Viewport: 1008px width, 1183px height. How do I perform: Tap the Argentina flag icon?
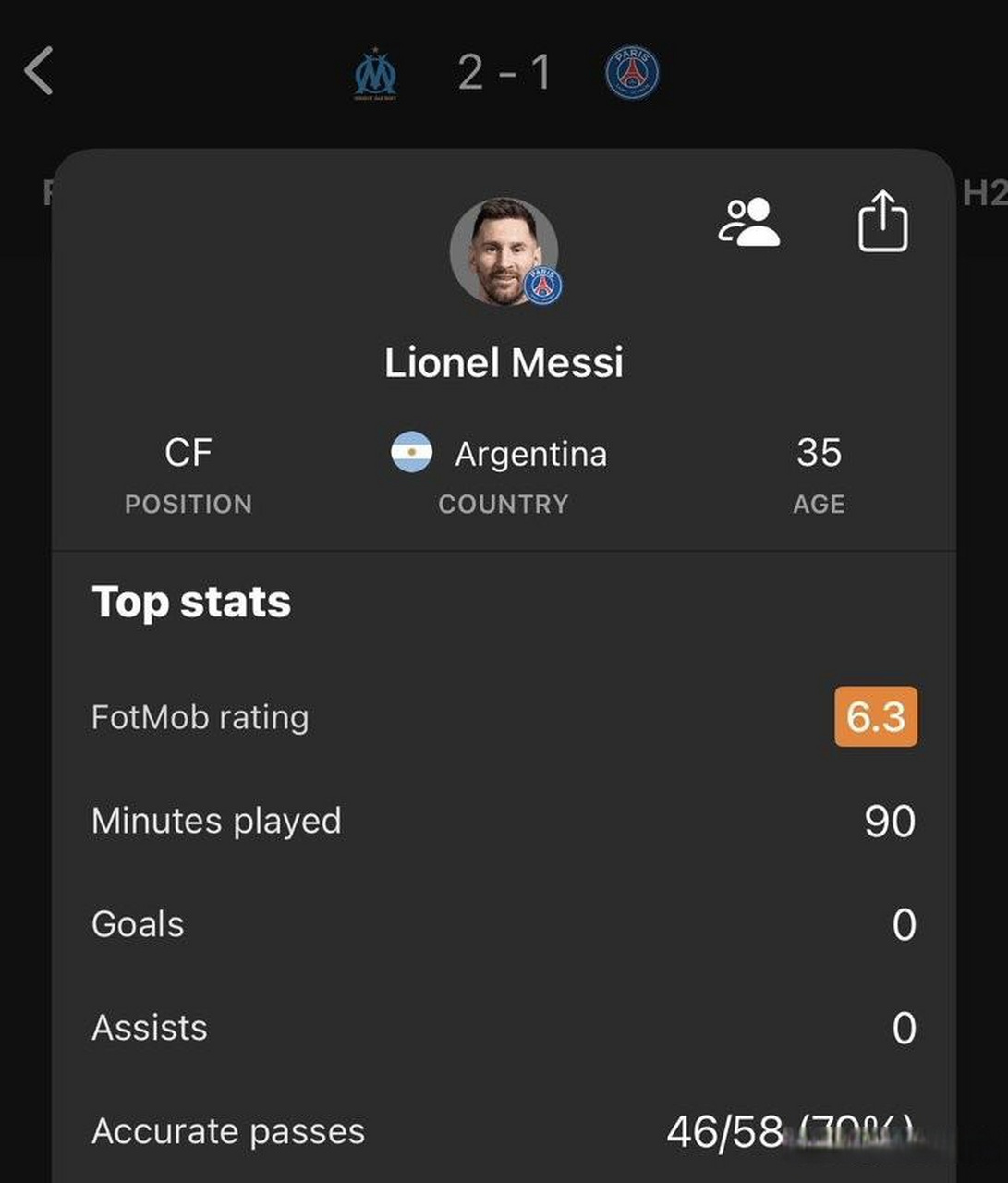coord(411,453)
